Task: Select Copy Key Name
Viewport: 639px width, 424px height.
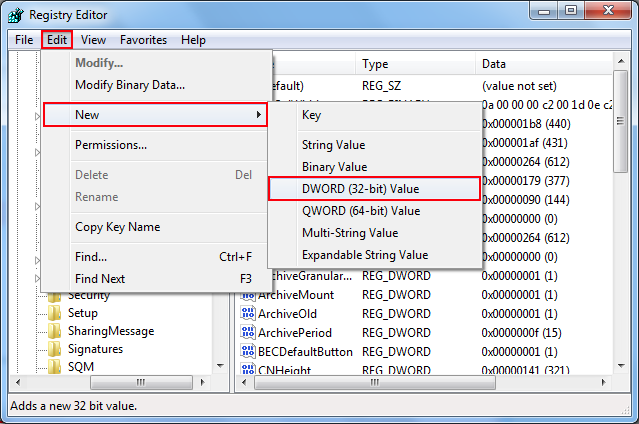Action: tap(156, 227)
